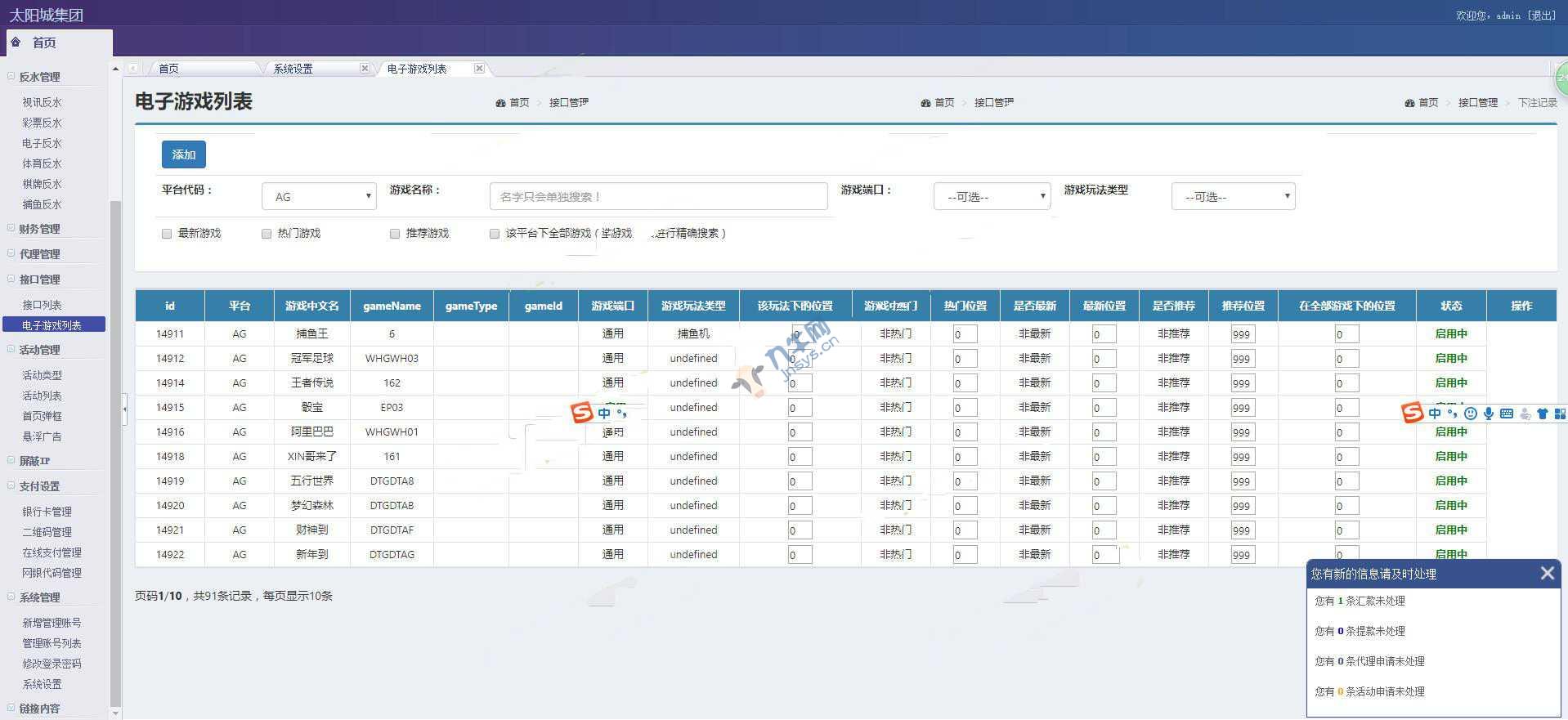1568x720 pixels.
Task: Close the 系统设置 tab with its X
Action: [365, 69]
